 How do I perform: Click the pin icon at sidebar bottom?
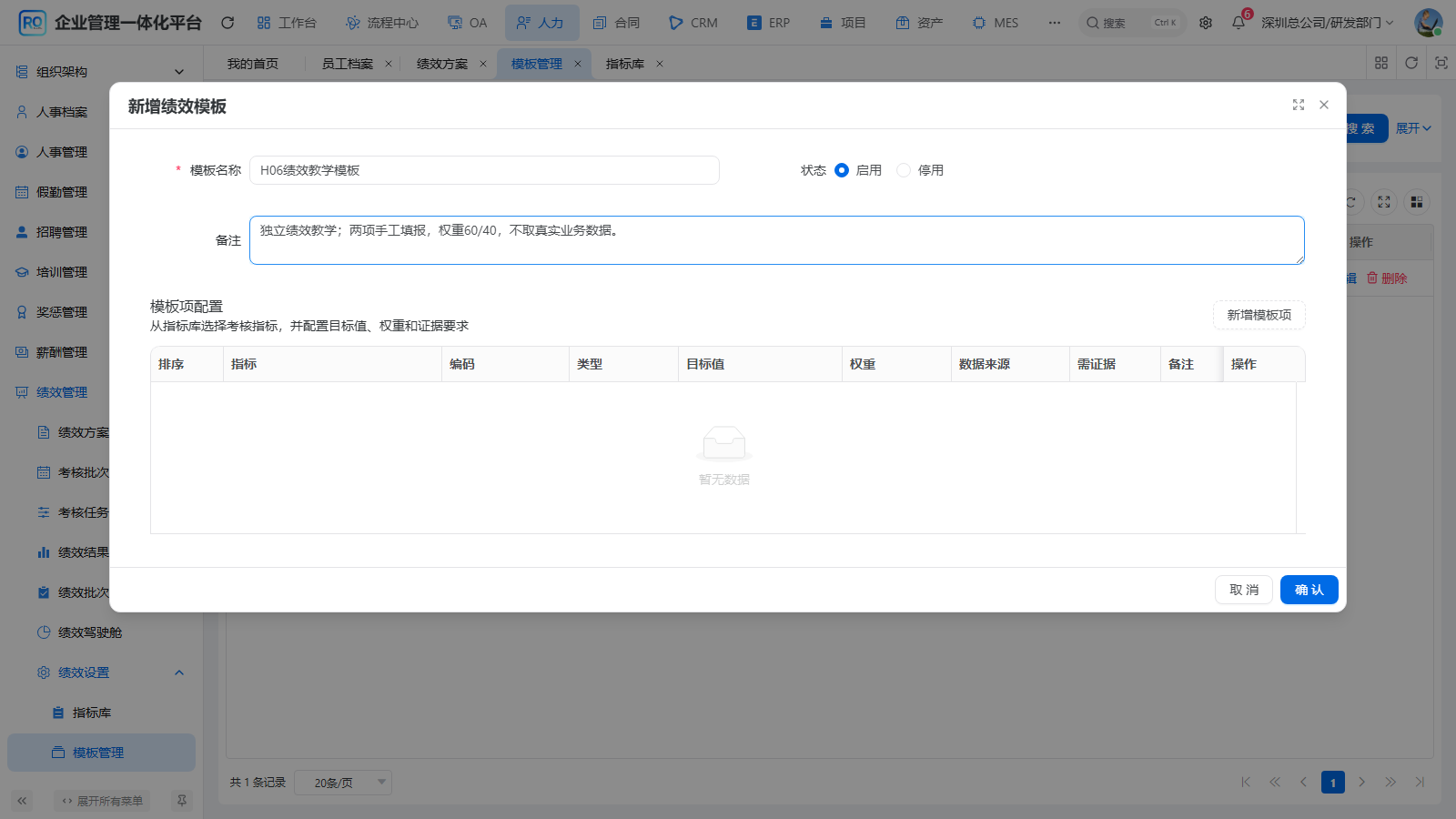coord(182,801)
